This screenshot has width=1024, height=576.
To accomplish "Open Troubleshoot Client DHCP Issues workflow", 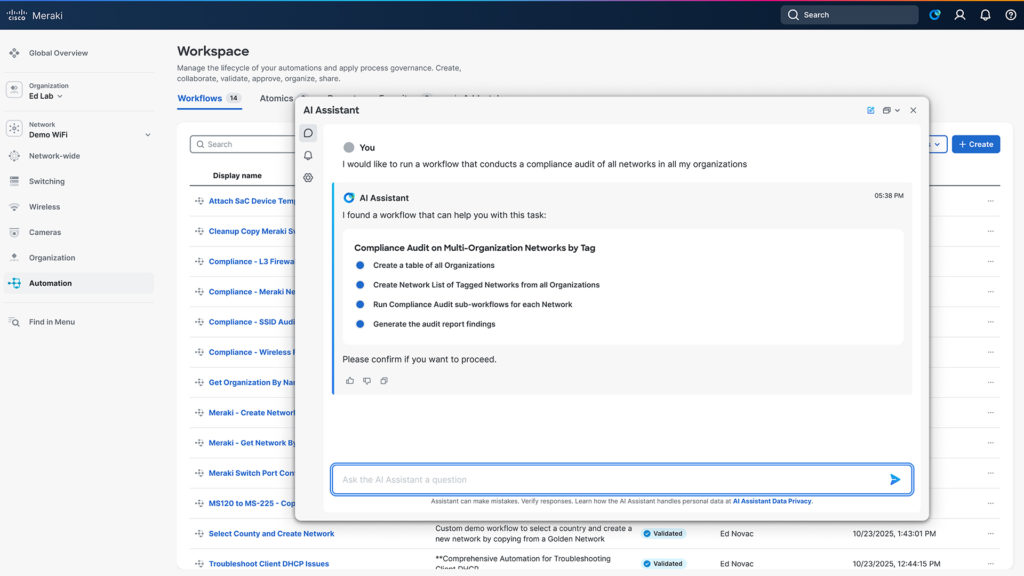I will 268,564.
